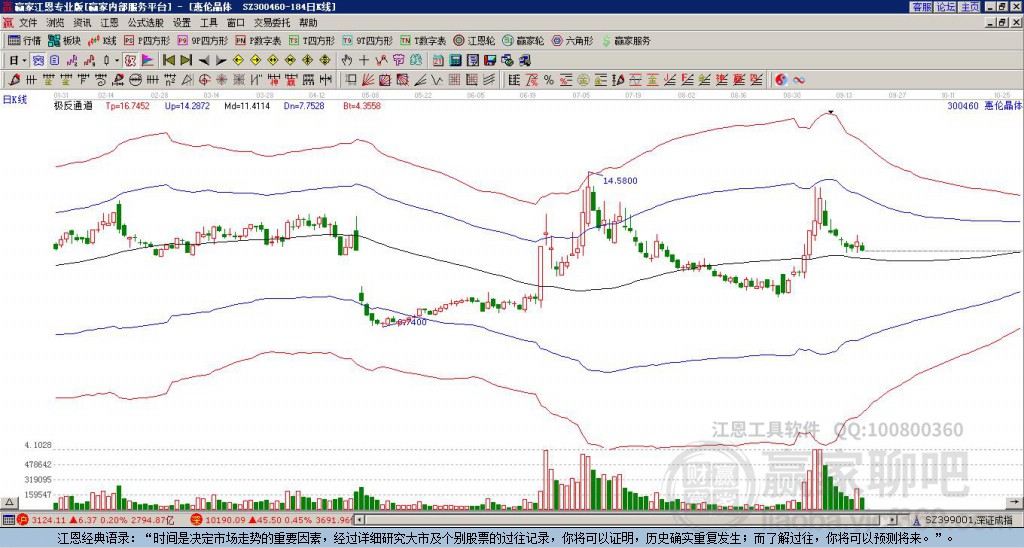Click the 客服 button in title bar
This screenshot has height=548, width=1024.
(921, 7)
